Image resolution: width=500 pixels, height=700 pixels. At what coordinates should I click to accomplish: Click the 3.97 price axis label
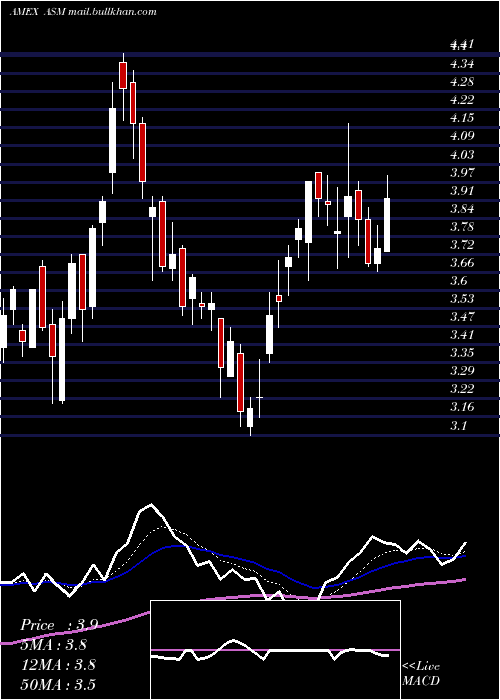pos(462,172)
